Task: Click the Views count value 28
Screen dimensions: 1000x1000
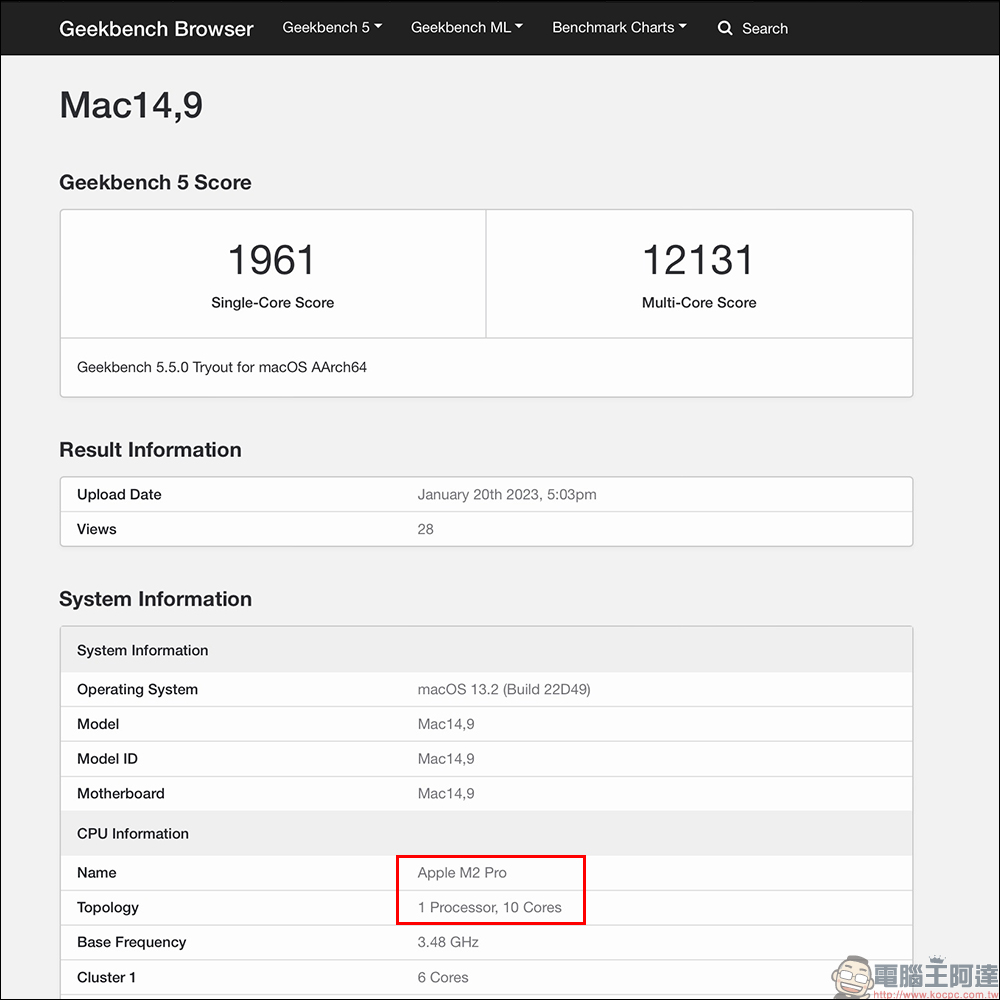Action: (425, 529)
